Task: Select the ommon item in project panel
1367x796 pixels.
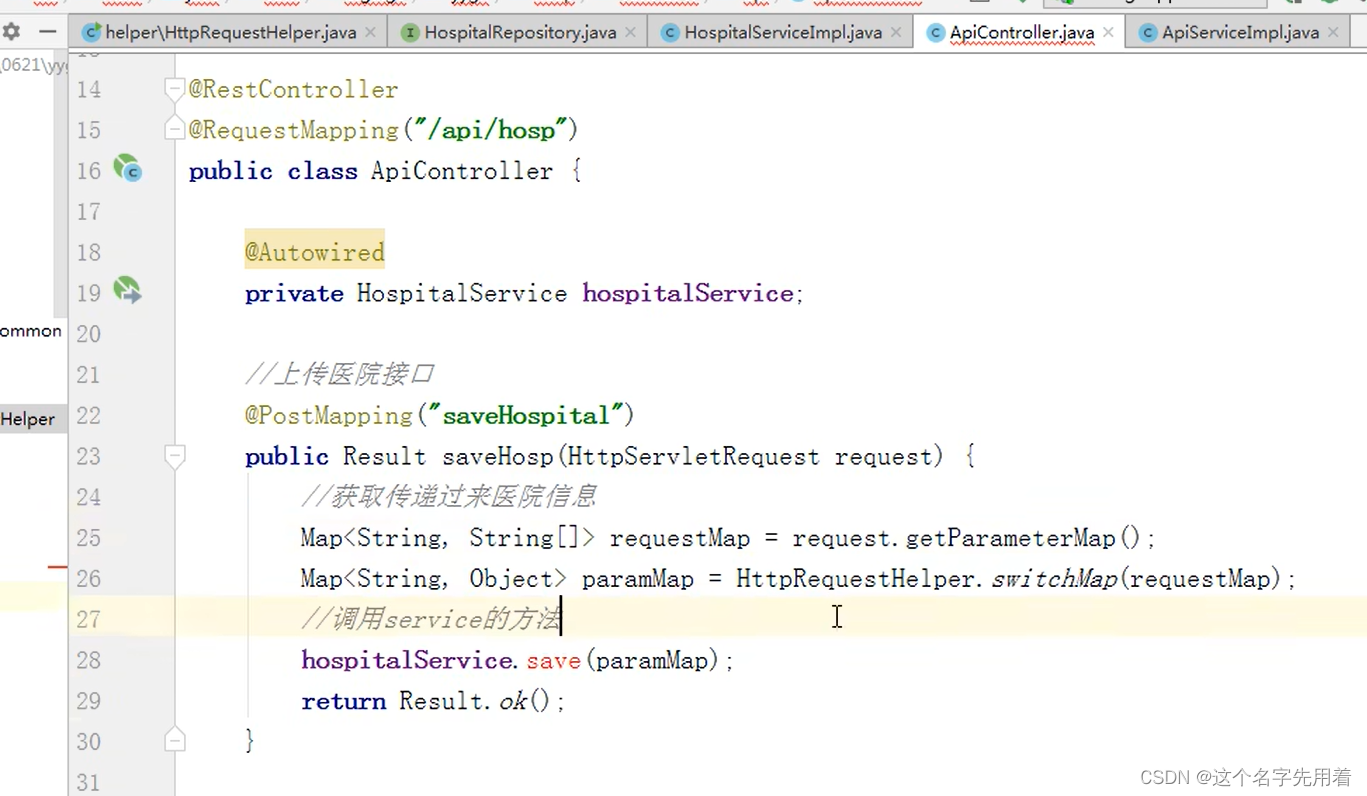Action: click(x=31, y=331)
